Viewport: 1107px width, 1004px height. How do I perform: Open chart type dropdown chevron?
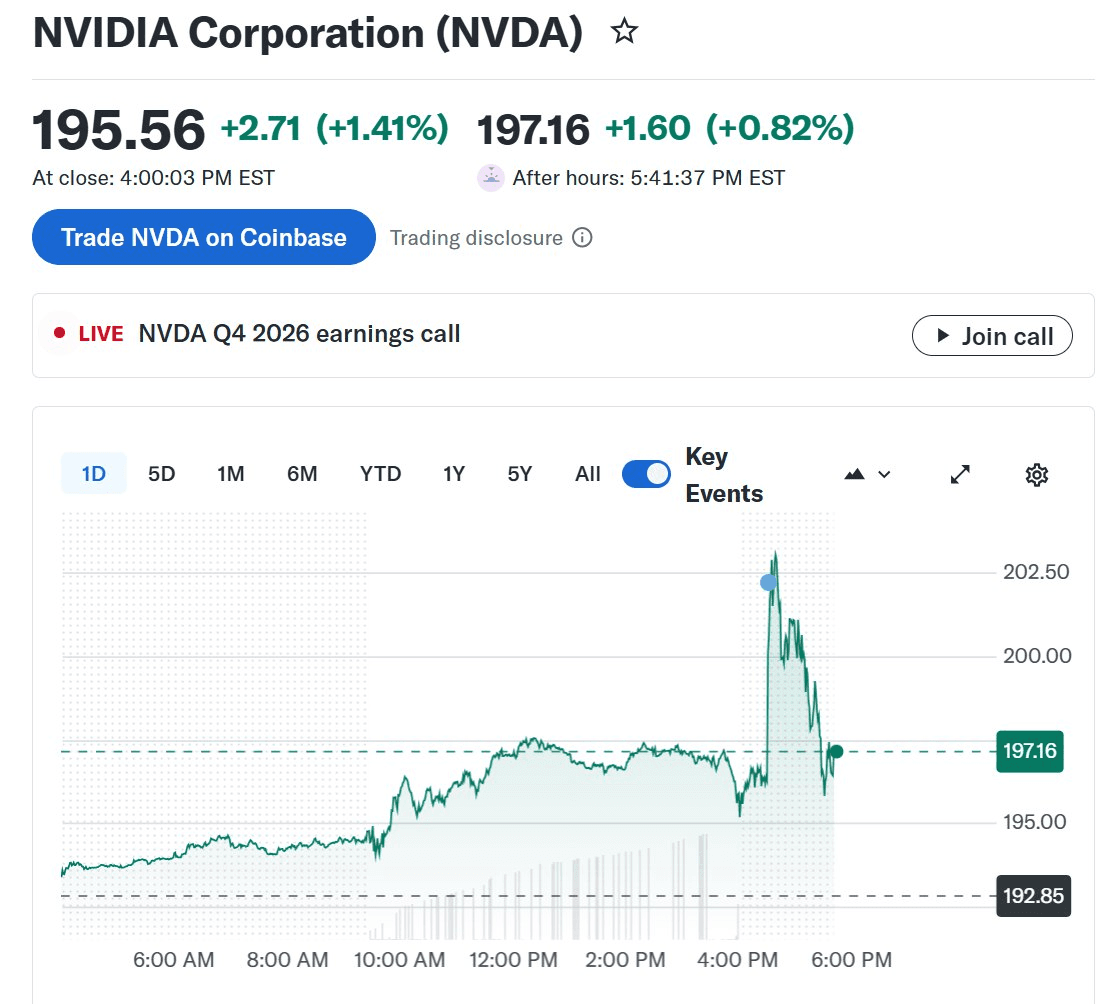click(884, 474)
